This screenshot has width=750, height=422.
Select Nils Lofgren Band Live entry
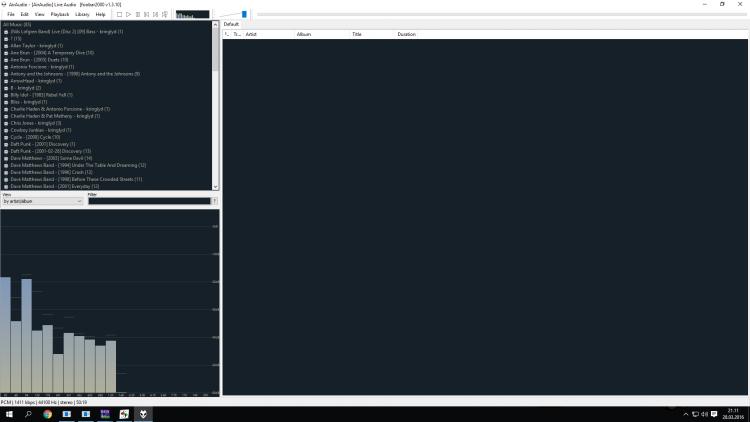tap(67, 32)
